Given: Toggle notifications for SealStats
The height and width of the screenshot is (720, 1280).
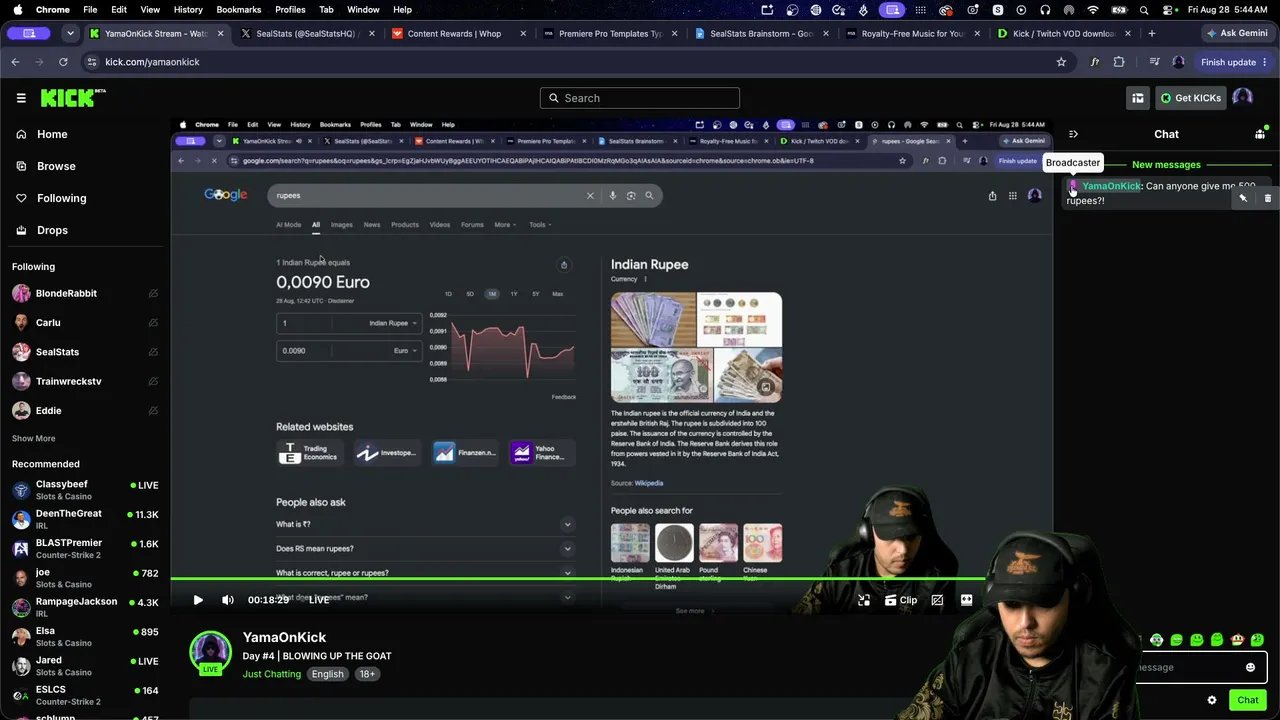Looking at the screenshot, I should pyautogui.click(x=153, y=352).
